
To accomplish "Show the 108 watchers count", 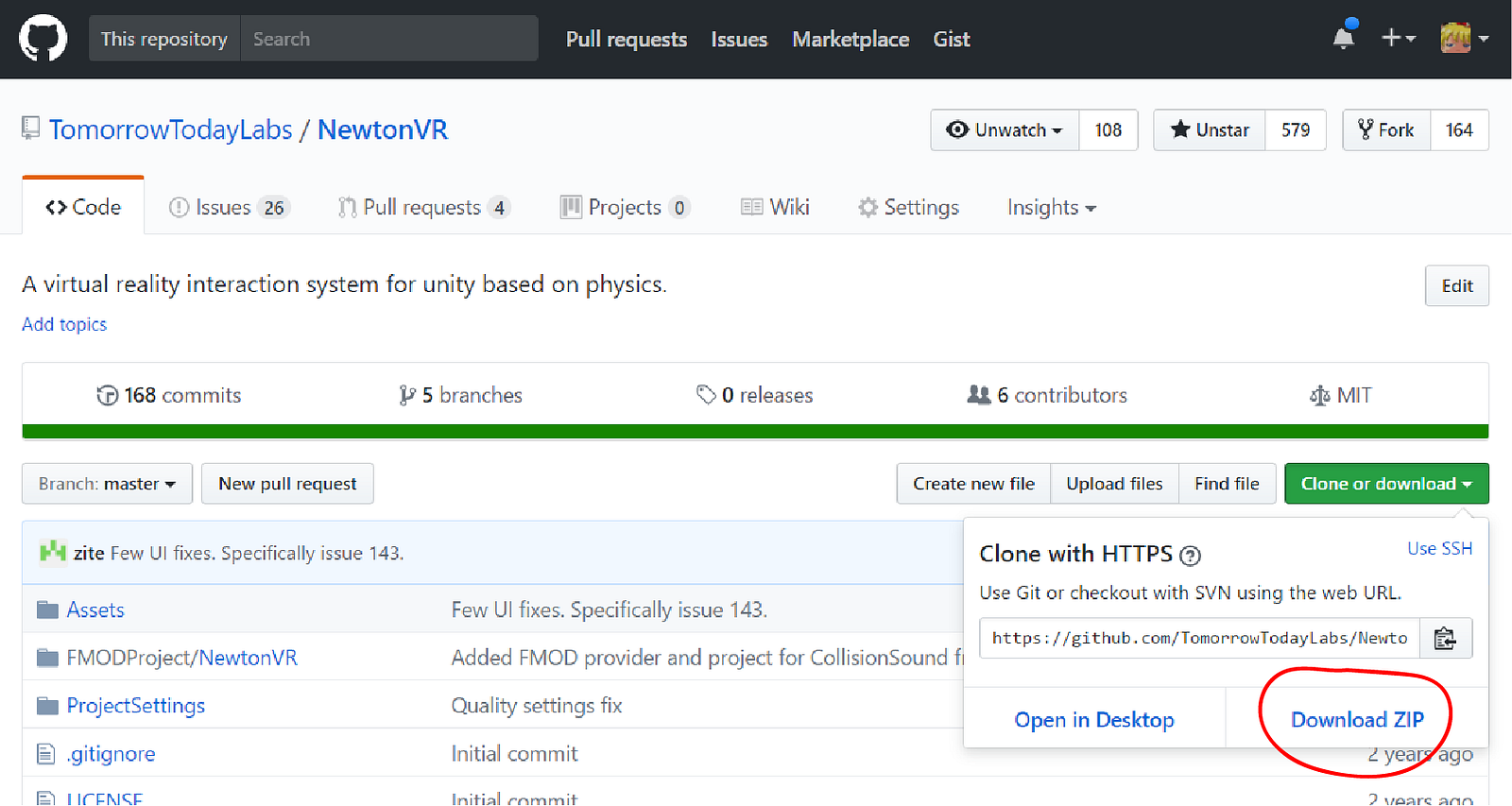I will [x=1108, y=130].
